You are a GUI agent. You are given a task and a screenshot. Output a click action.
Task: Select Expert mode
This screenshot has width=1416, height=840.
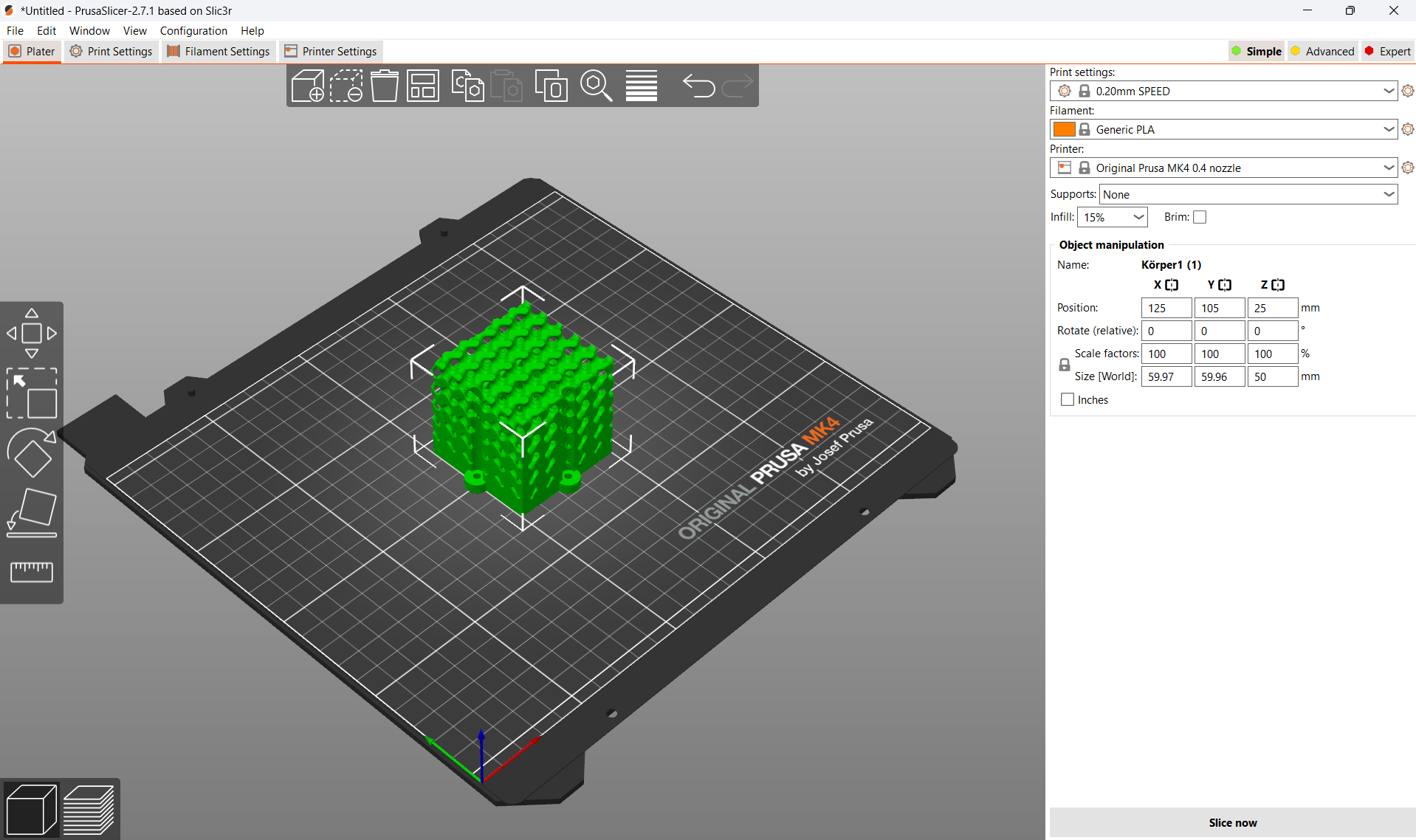click(1387, 51)
